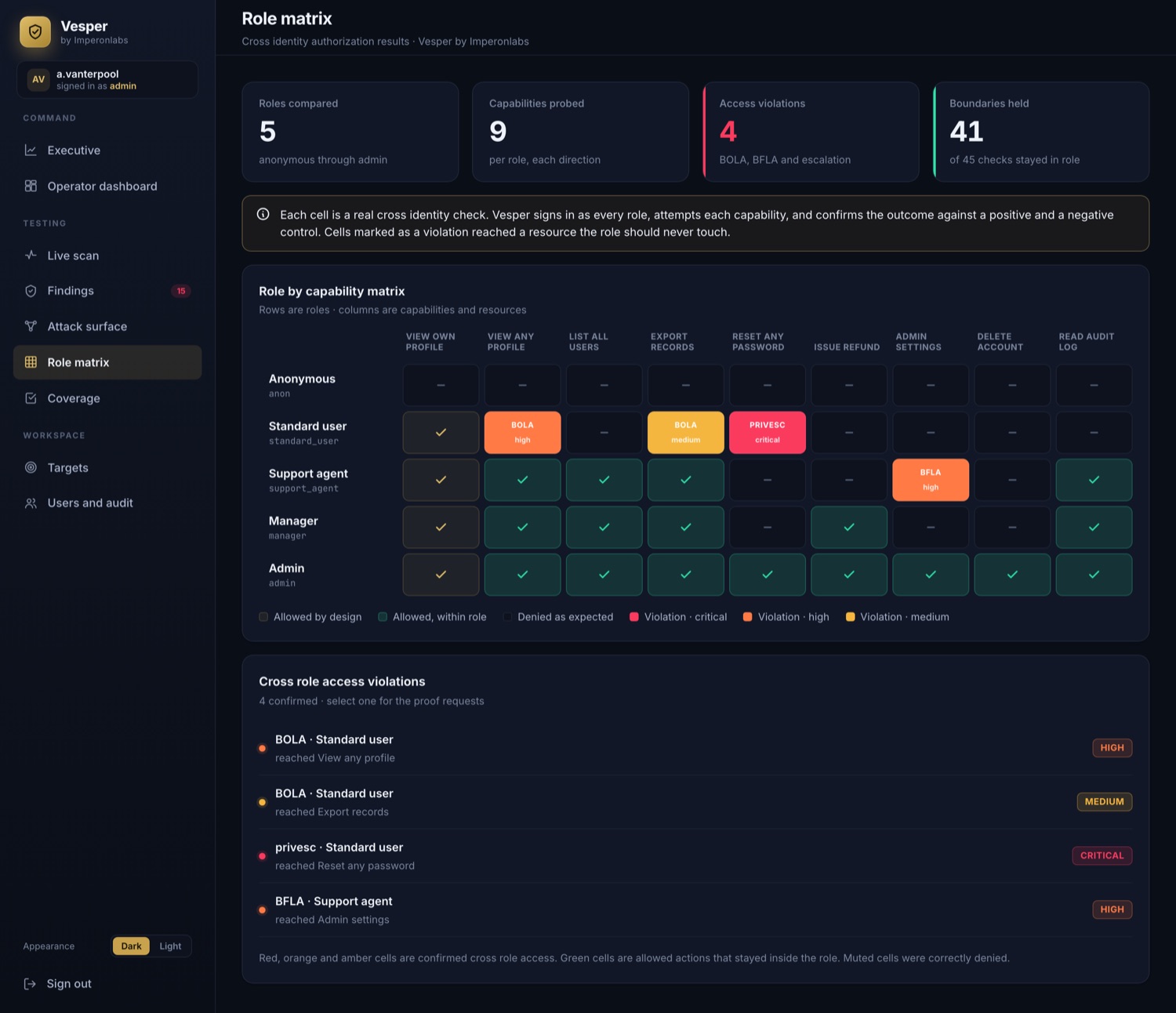Click the Vesper shield logo

tap(35, 32)
